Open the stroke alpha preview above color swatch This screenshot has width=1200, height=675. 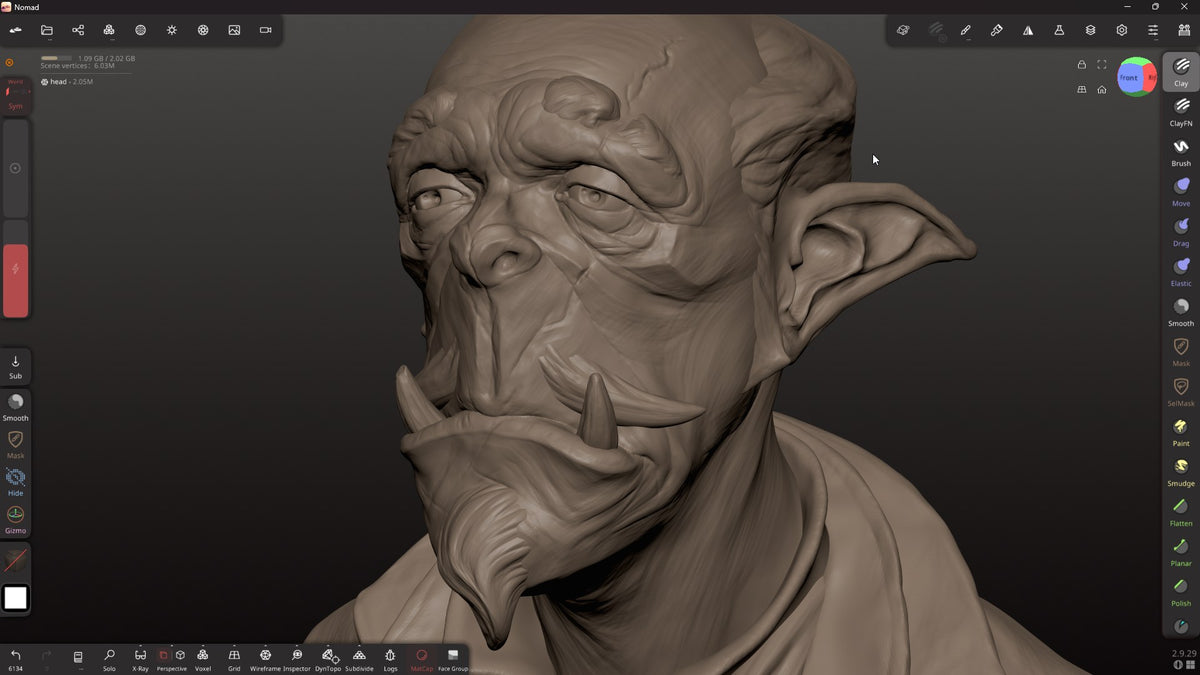click(x=15, y=560)
